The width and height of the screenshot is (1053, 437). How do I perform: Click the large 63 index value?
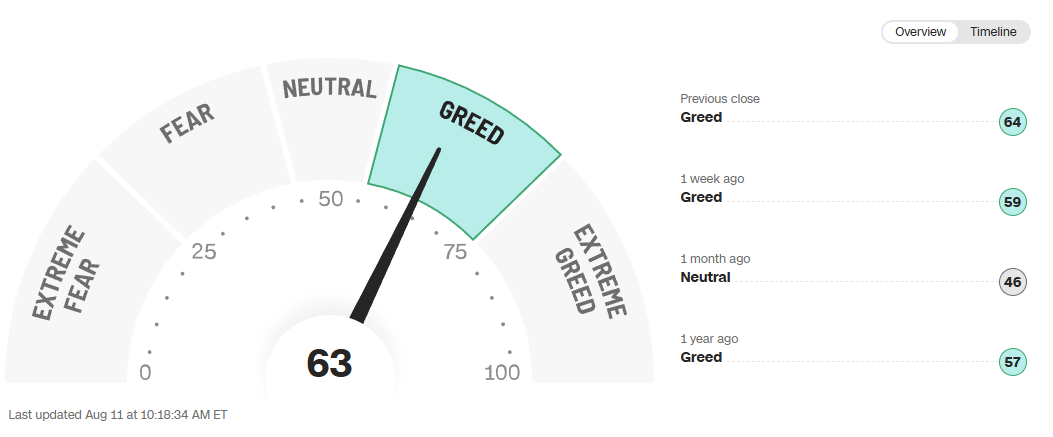(330, 363)
